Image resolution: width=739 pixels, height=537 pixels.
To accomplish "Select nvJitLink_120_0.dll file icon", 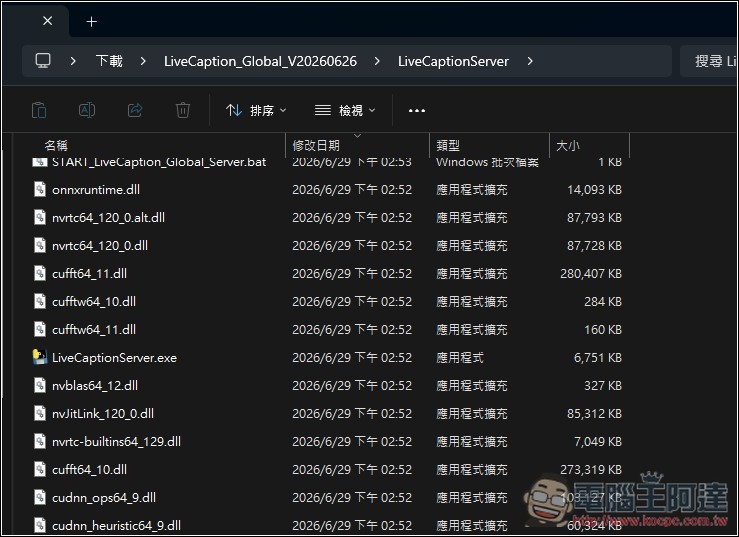I will pos(40,413).
